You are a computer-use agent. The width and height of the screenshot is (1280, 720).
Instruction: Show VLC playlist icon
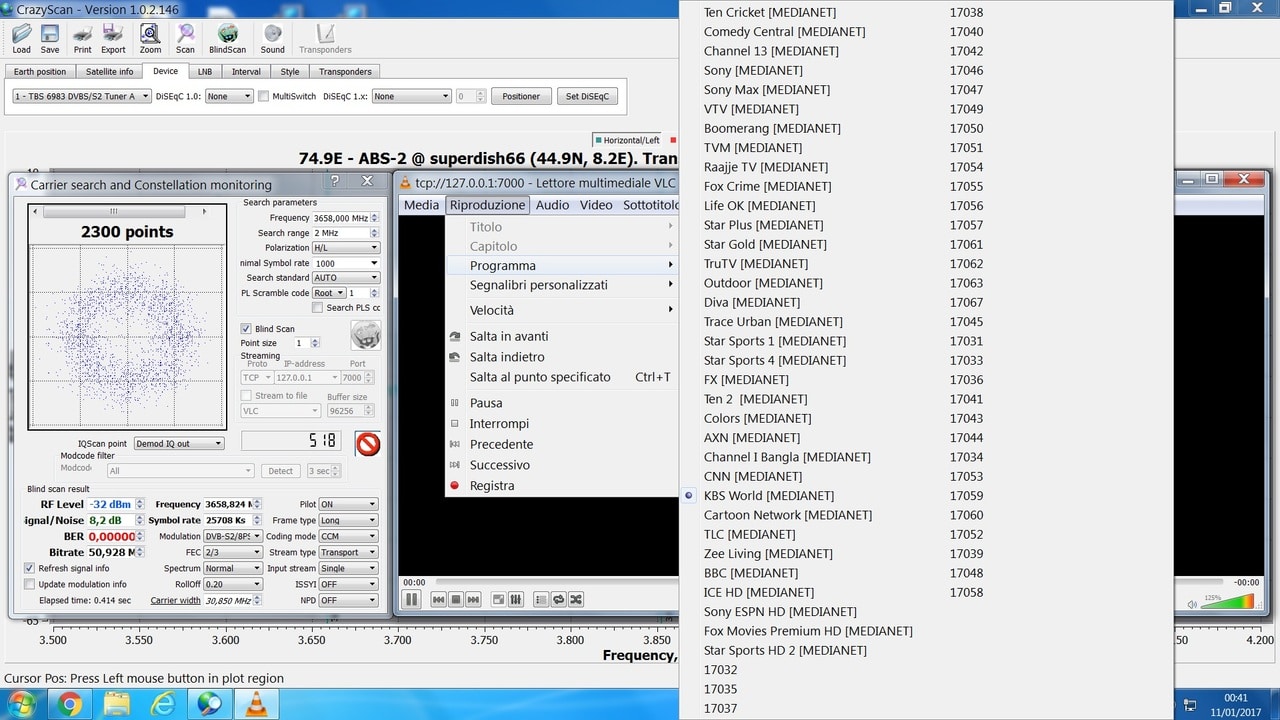click(541, 599)
